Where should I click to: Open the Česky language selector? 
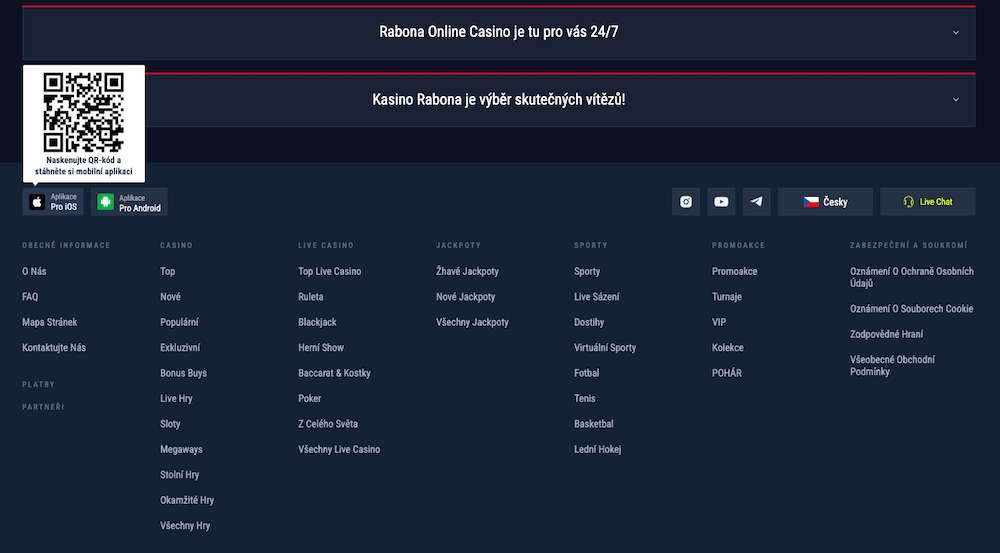[x=825, y=202]
